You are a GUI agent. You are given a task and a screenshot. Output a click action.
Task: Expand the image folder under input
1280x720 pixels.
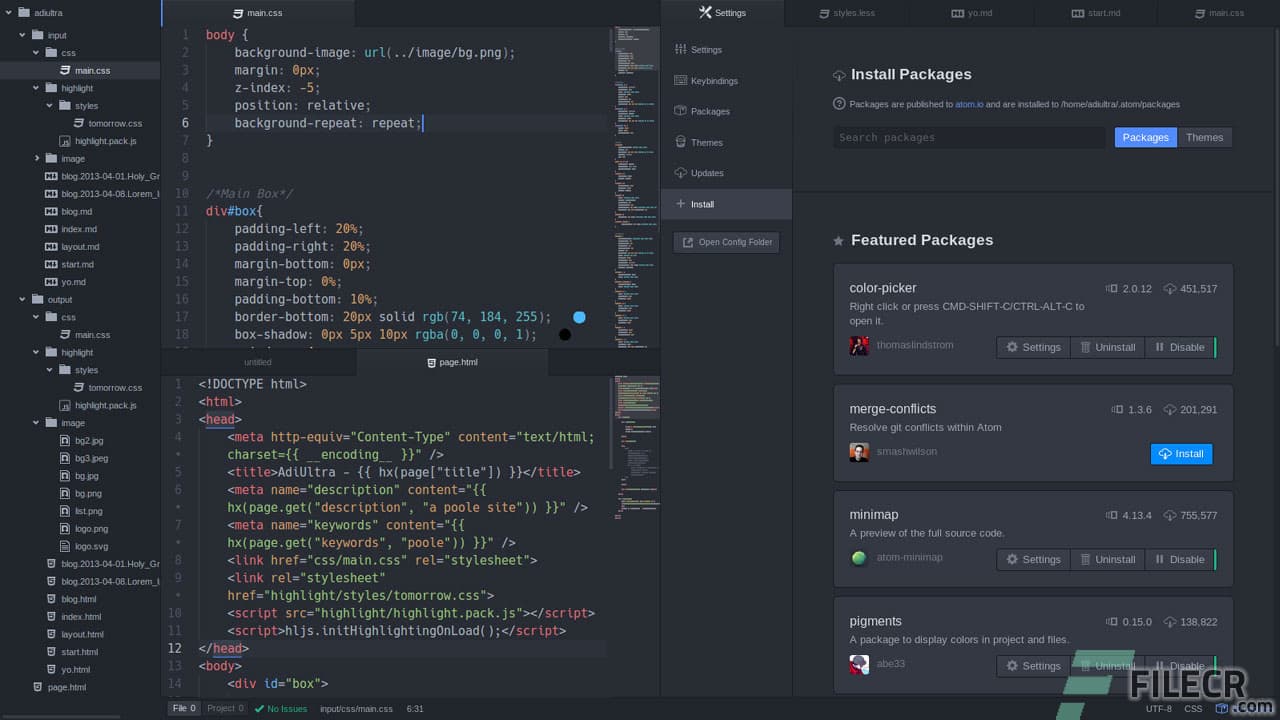38,158
